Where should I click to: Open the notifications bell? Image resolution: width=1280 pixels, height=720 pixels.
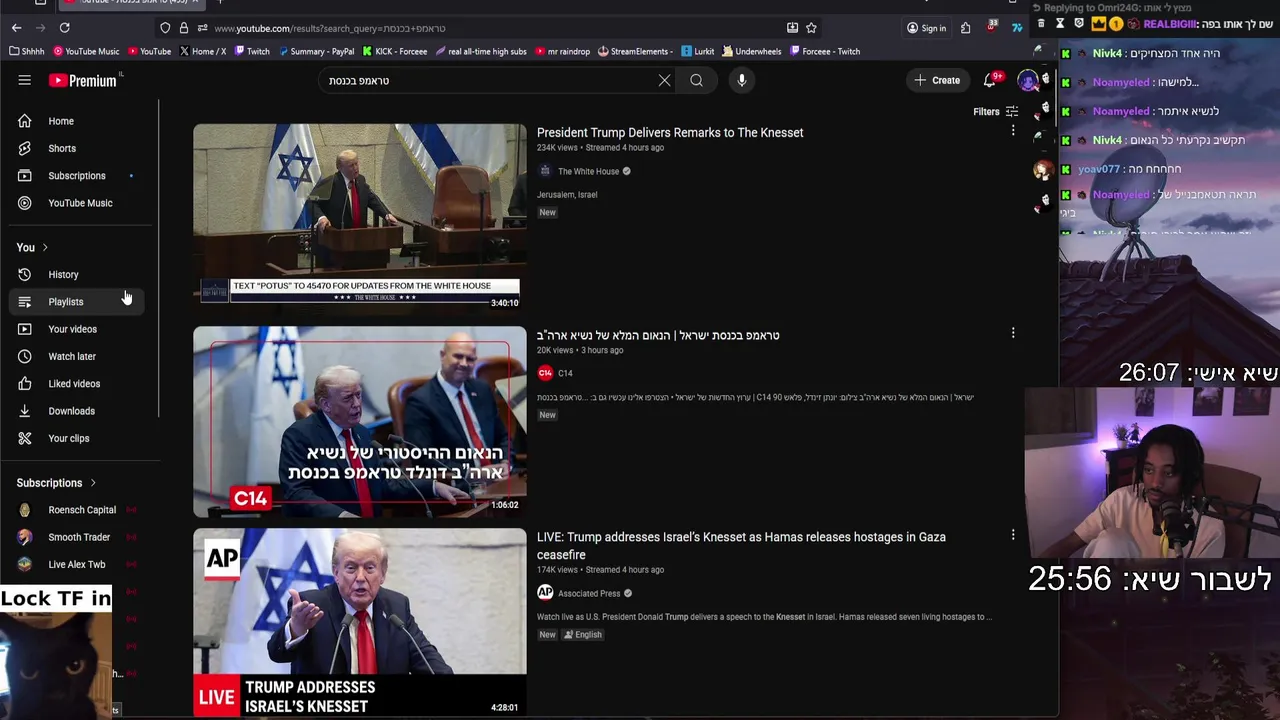pyautogui.click(x=989, y=80)
